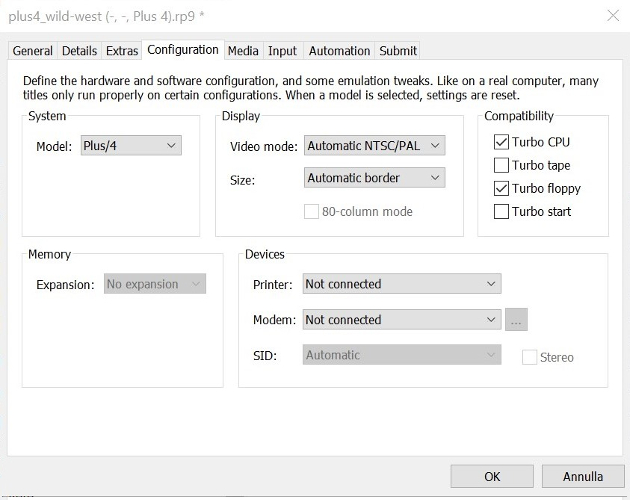
Task: Enable the Turbo tape checkbox
Action: [x=501, y=165]
